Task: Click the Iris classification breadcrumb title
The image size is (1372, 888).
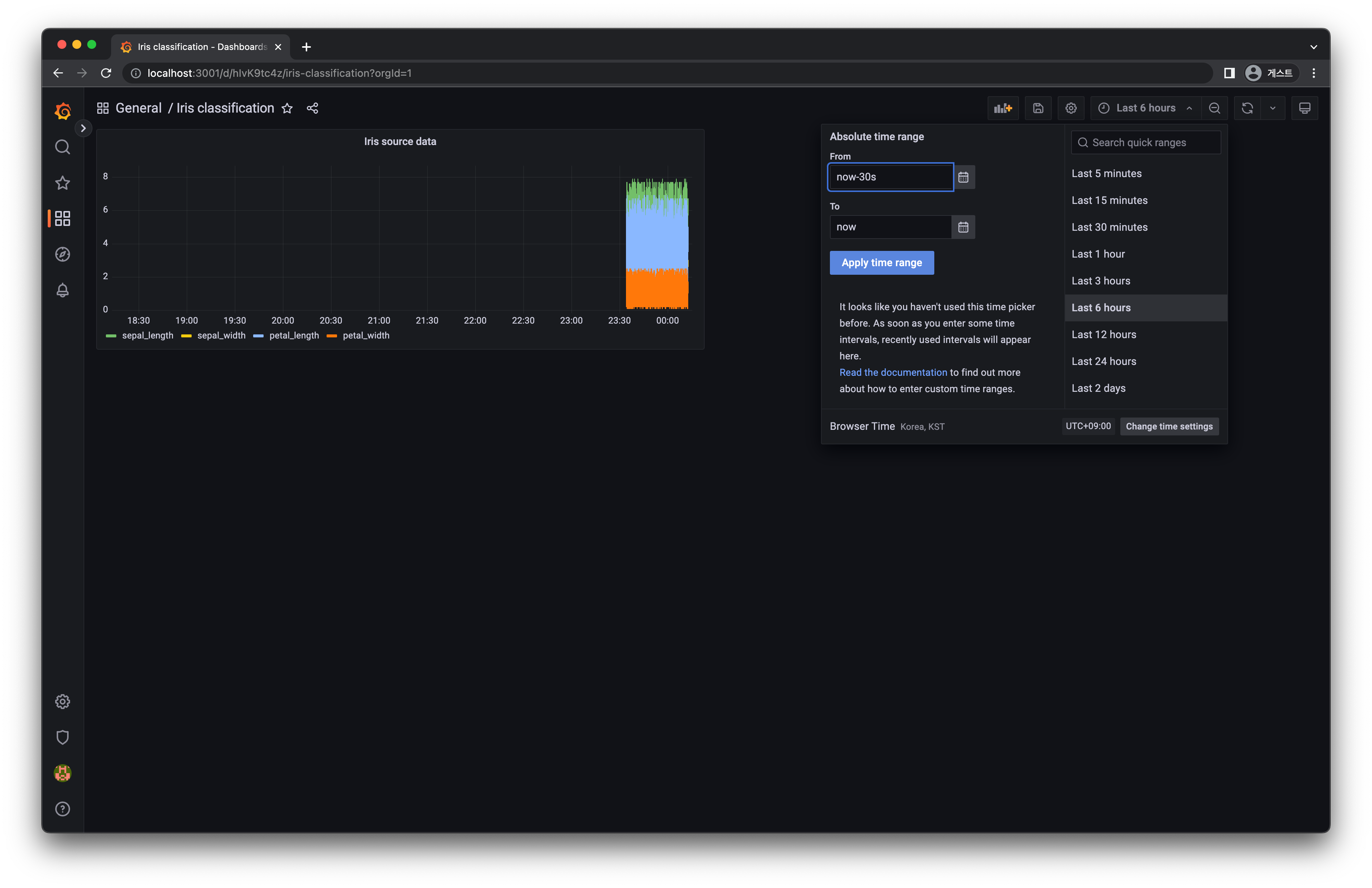Action: [225, 108]
